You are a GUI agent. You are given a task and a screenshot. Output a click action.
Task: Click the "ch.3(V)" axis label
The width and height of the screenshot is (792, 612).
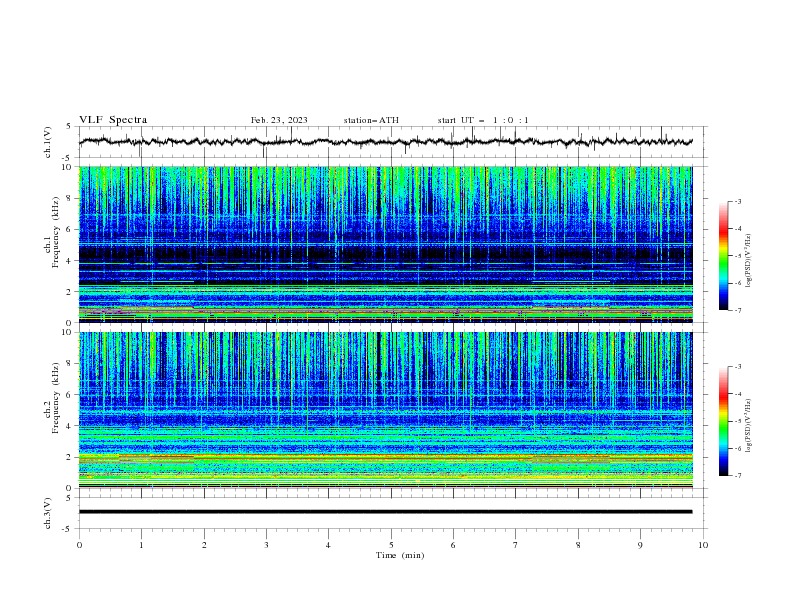(48, 513)
